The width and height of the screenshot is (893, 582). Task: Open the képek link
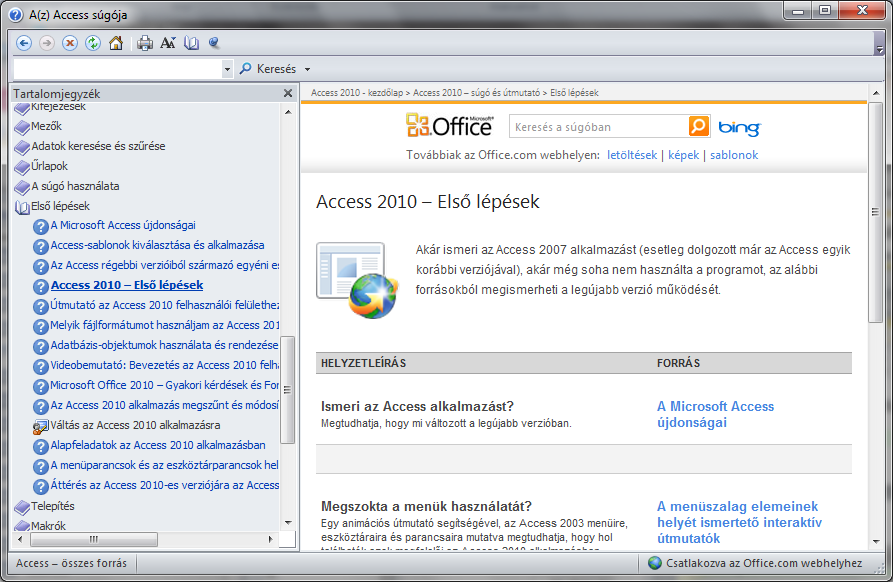pos(683,155)
